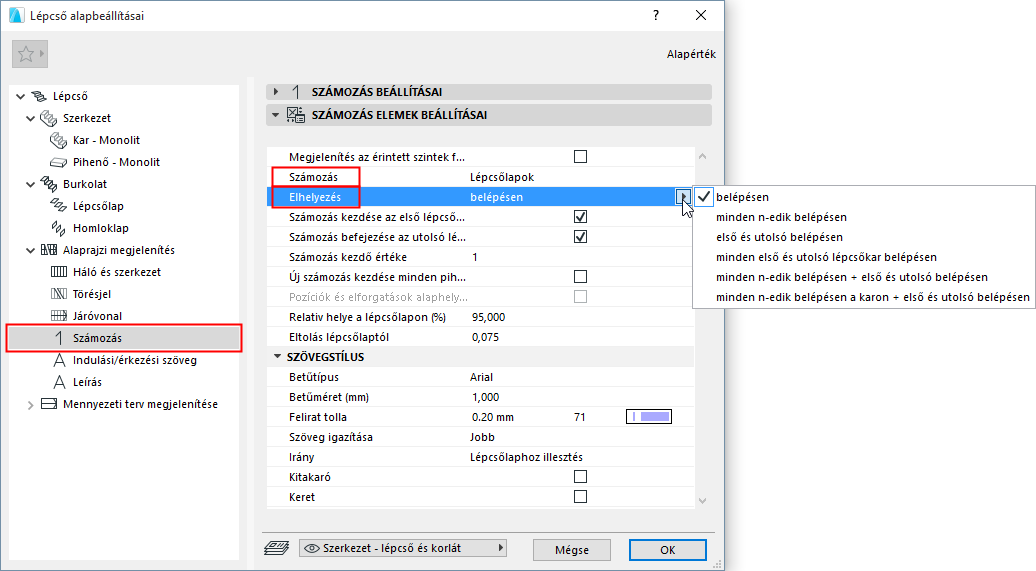Click the Számozás numbering icon in tree
This screenshot has width=1036, height=571.
59,338
